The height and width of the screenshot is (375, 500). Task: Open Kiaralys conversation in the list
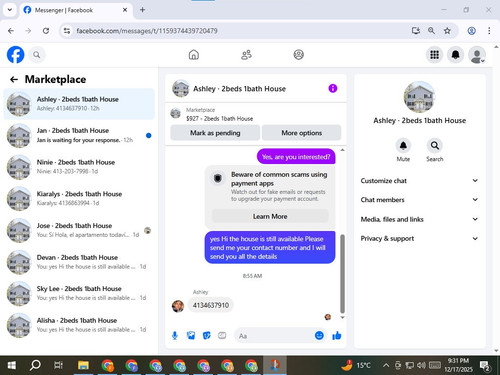tap(79, 198)
